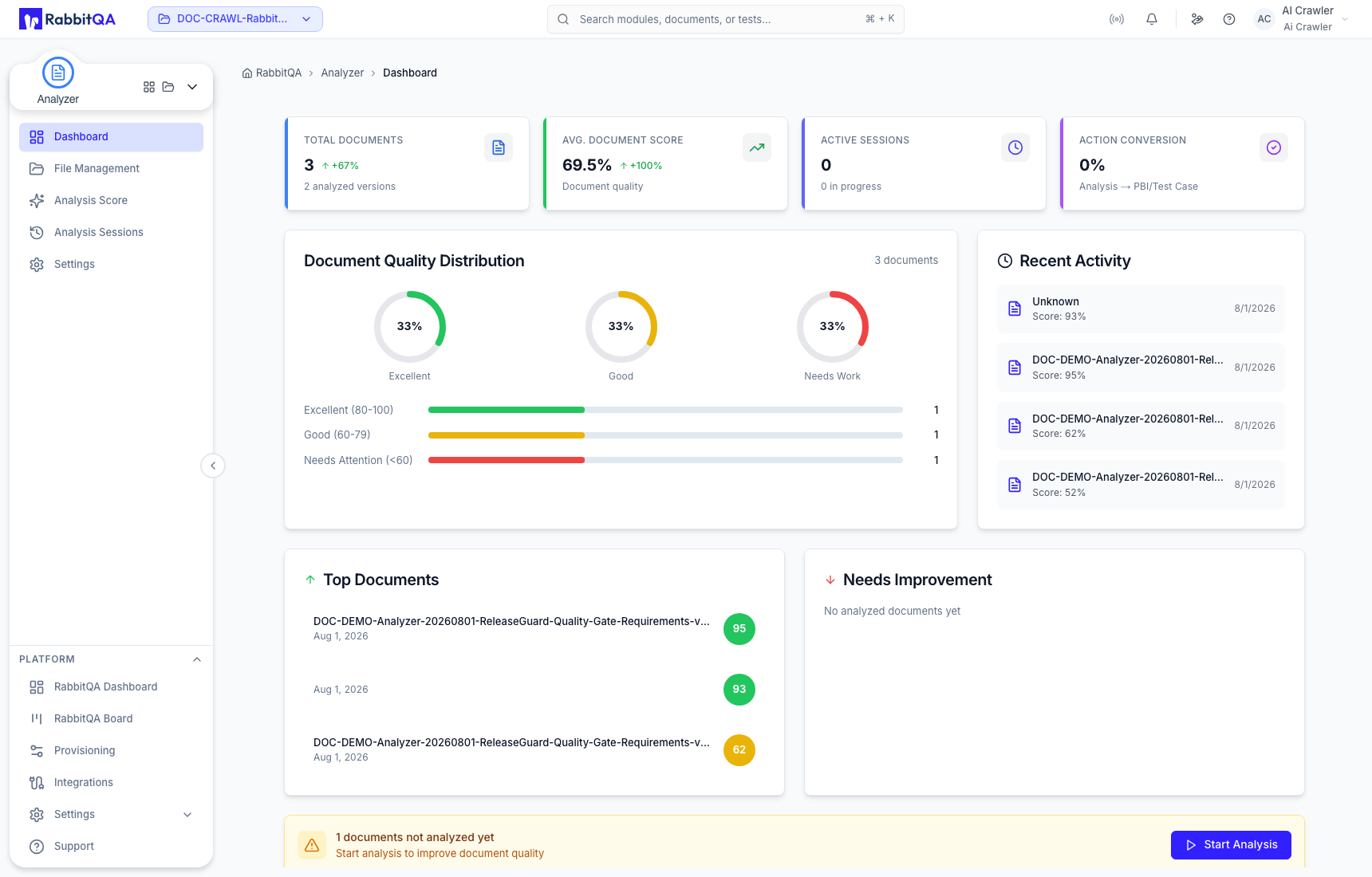This screenshot has height=877, width=1372.
Task: Open Analysis Sessions
Action: pos(111,233)
